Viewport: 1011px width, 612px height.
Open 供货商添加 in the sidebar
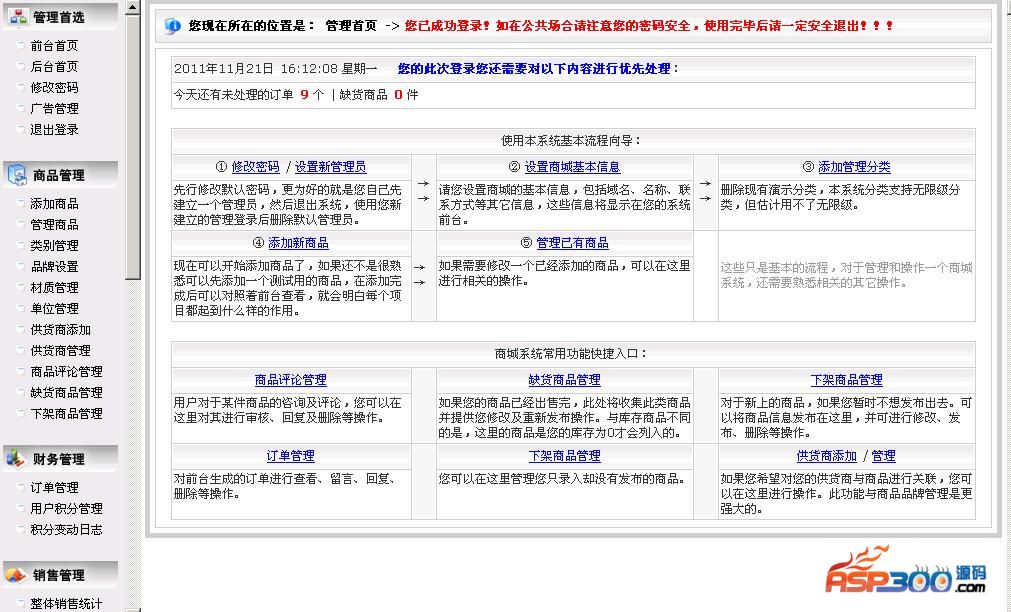point(61,330)
